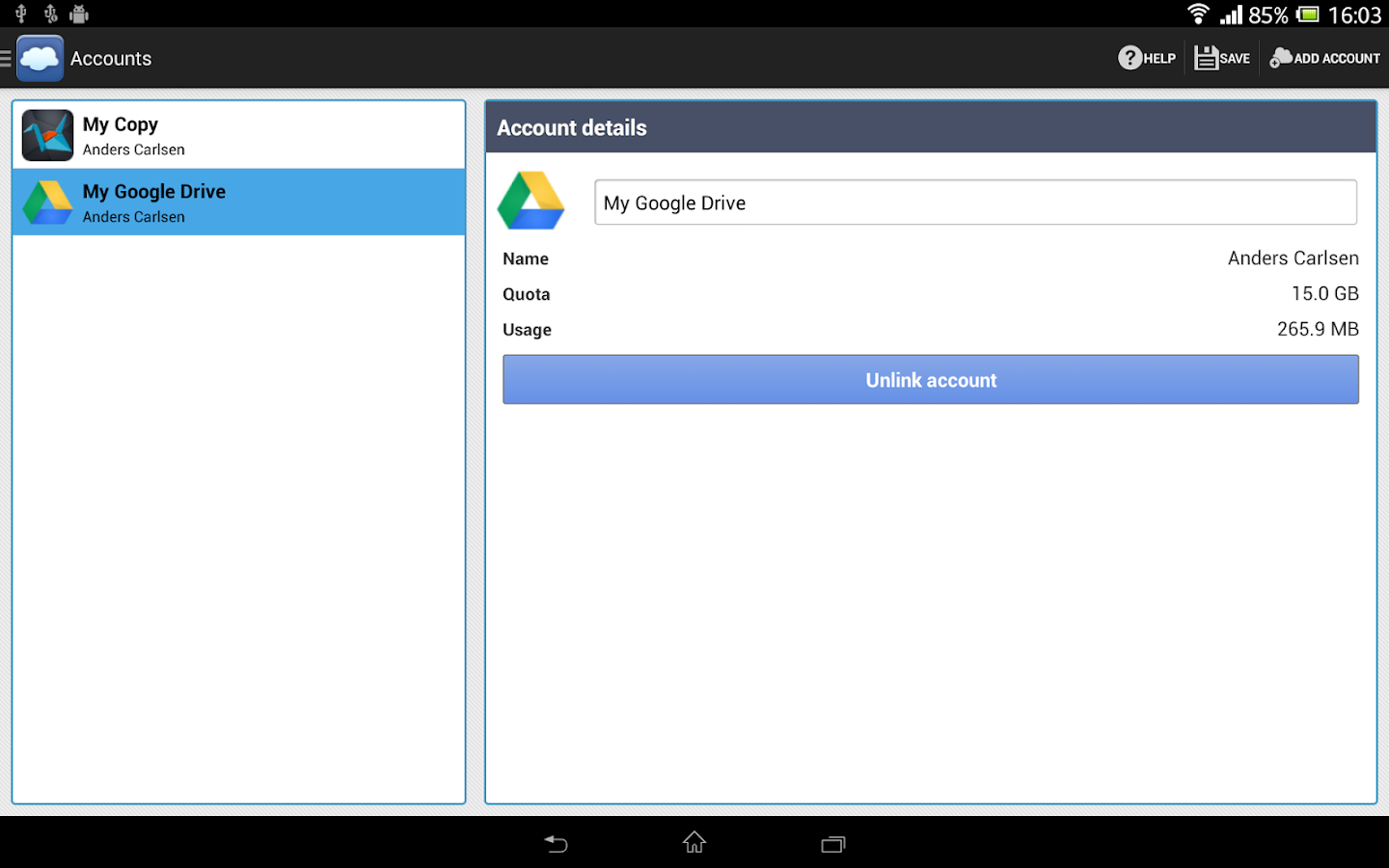Click the Usage label
The width and height of the screenshot is (1389, 868).
click(x=527, y=330)
